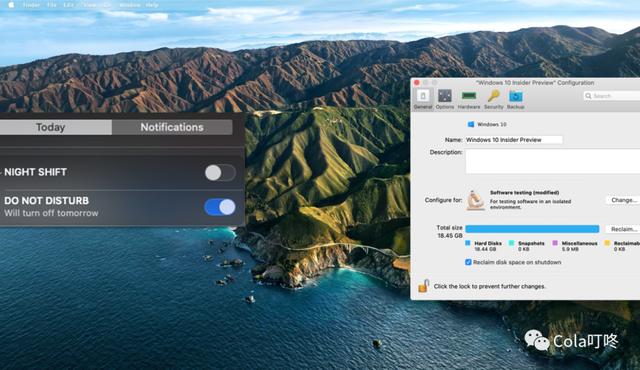
Task: Click the 'Windows 10 Insider Preview Configuration' window title
Action: (535, 82)
